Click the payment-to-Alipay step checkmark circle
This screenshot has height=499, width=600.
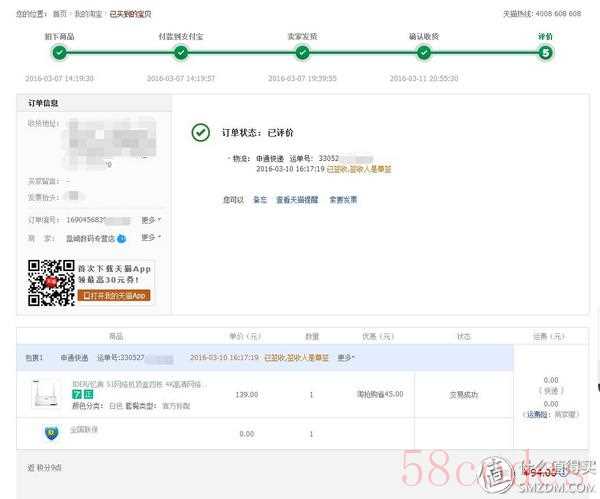click(181, 52)
